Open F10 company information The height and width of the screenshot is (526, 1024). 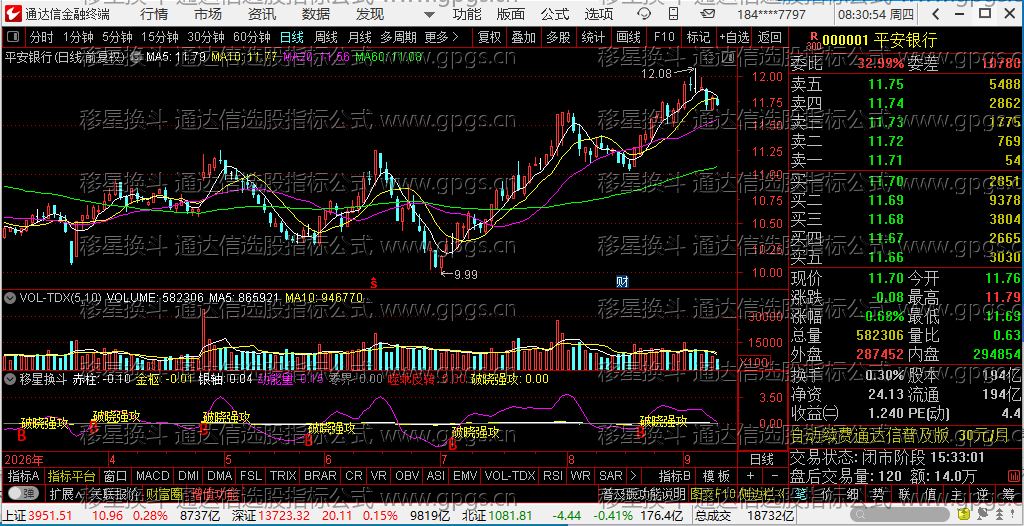click(x=664, y=37)
